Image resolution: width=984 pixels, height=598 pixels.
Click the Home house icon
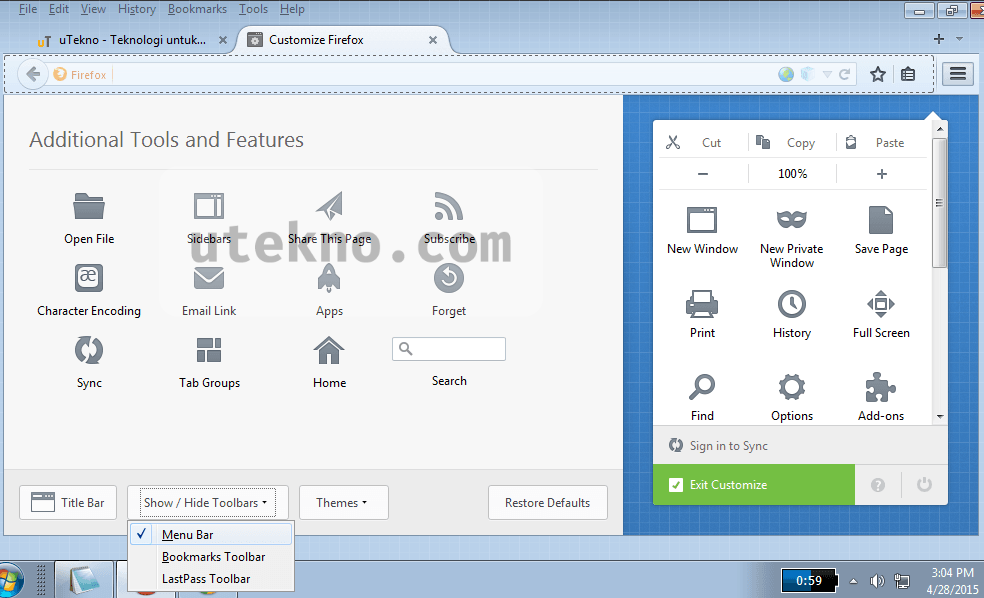click(x=329, y=350)
